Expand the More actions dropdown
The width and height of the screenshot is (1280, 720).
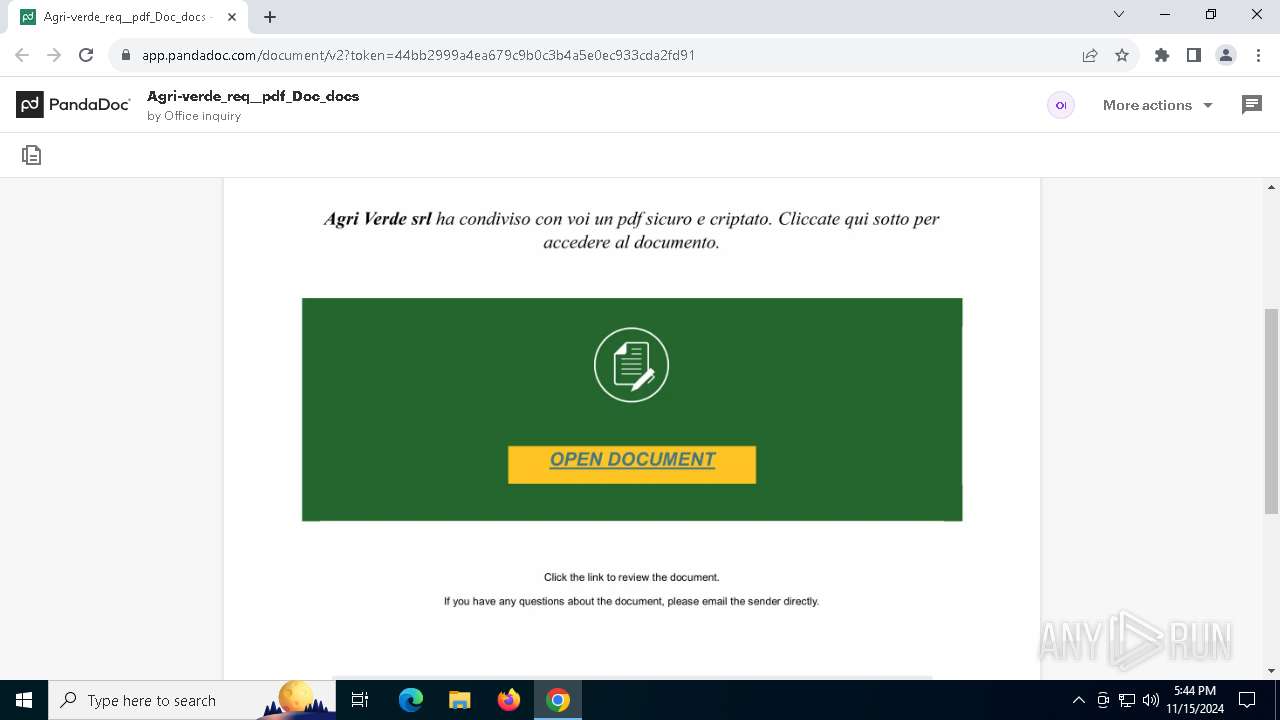1158,105
